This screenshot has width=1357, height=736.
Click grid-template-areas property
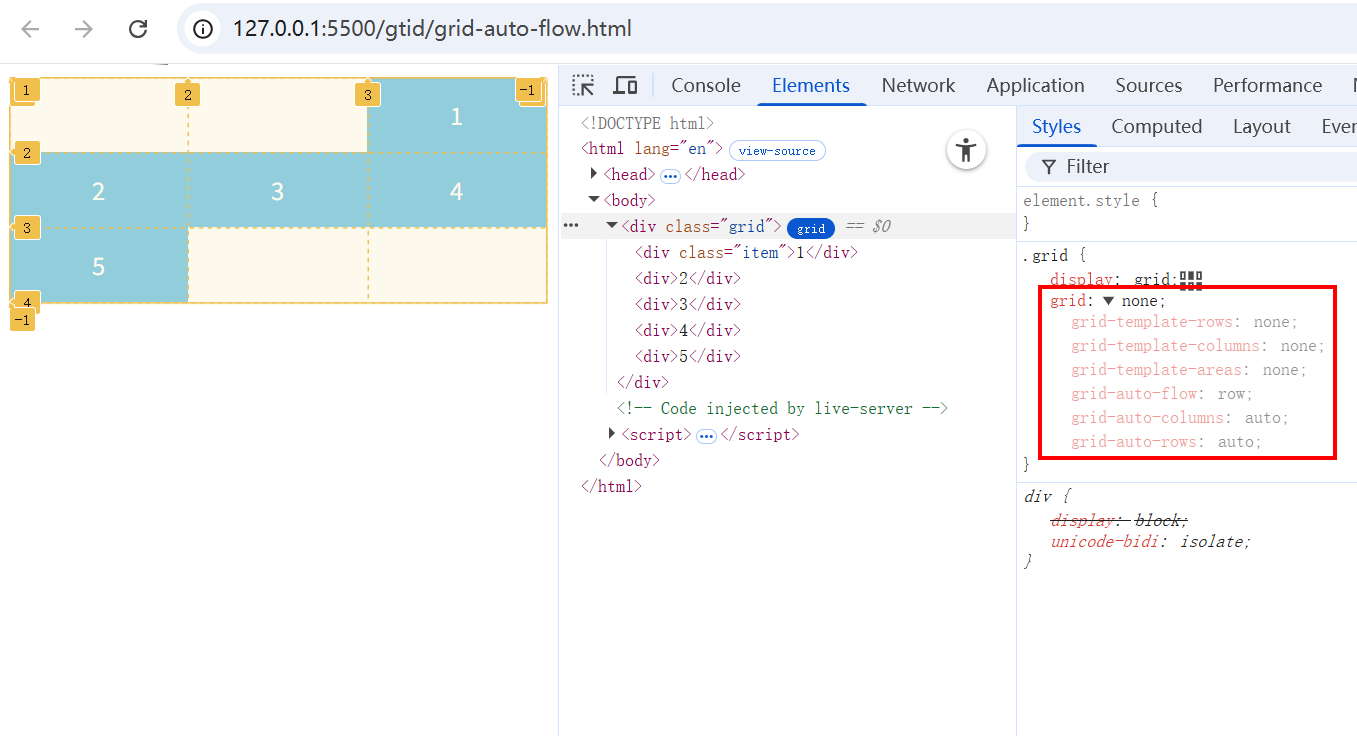click(x=1156, y=370)
